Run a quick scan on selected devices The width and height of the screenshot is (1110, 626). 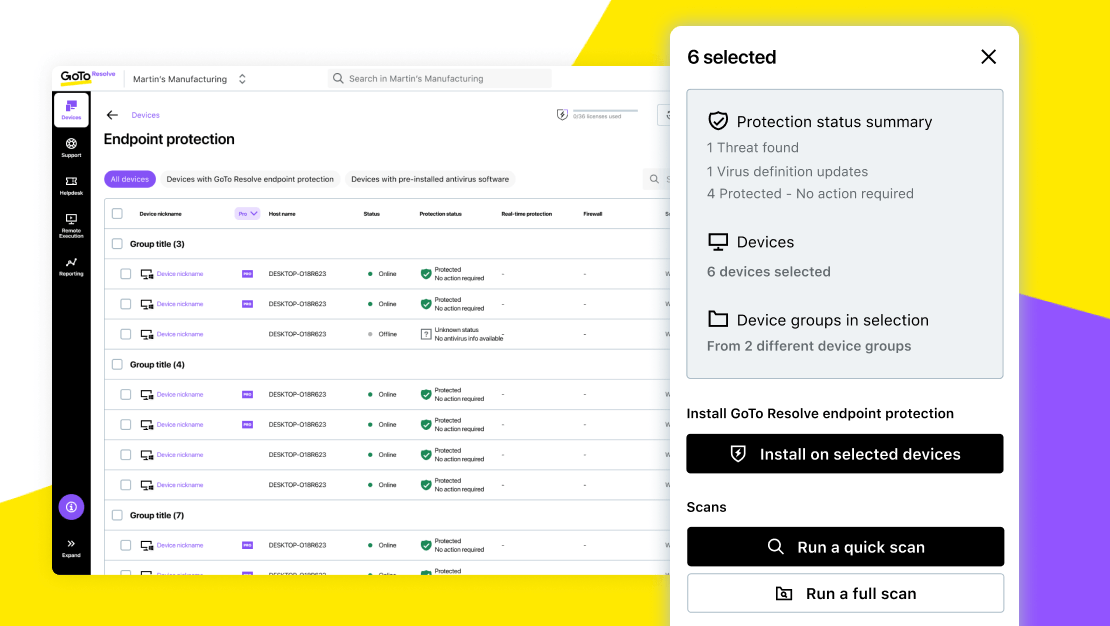click(845, 547)
